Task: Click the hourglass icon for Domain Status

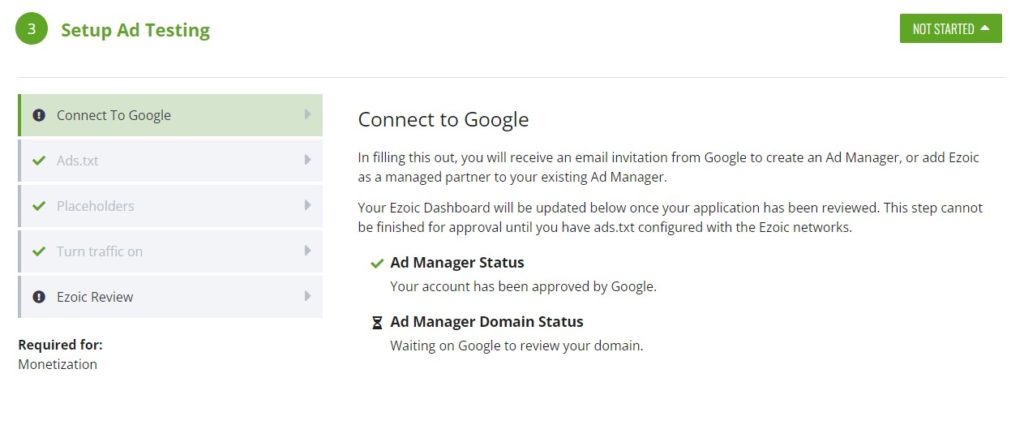Action: pos(377,323)
